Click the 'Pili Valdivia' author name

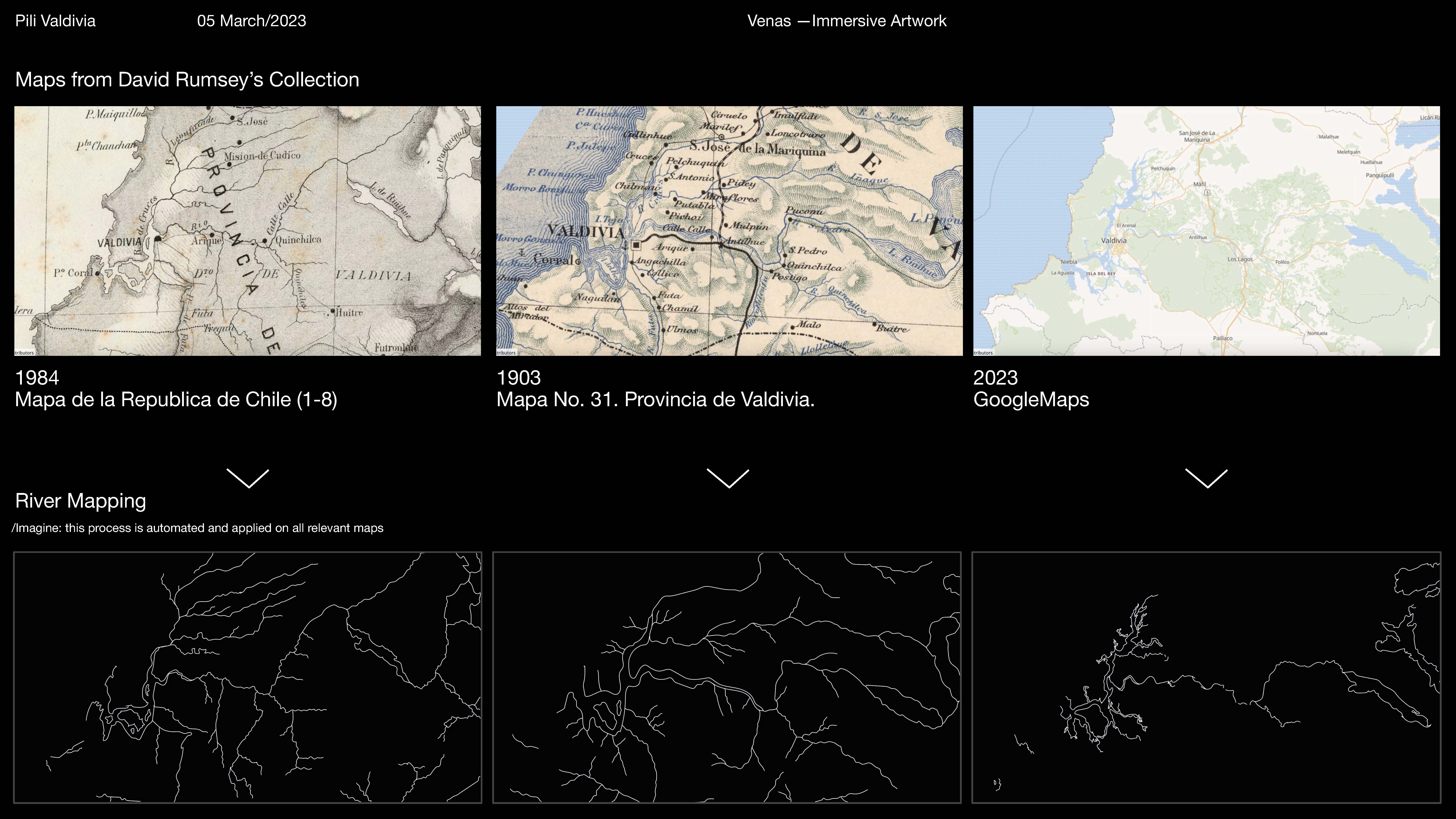(x=55, y=21)
